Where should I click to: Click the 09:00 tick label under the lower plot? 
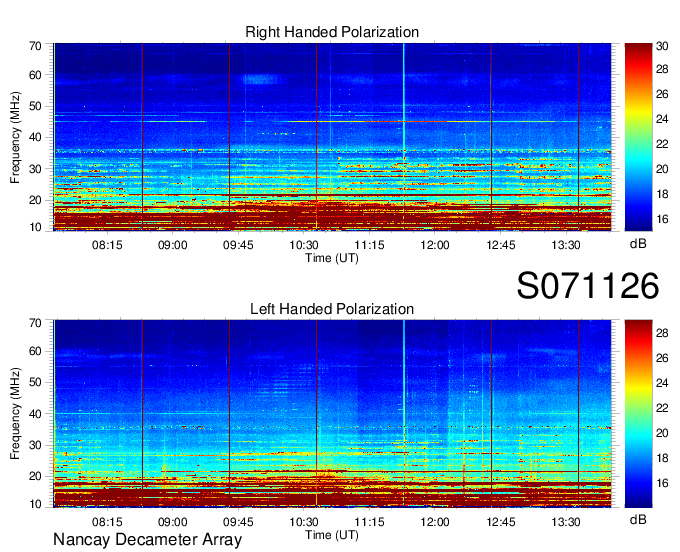(x=173, y=522)
